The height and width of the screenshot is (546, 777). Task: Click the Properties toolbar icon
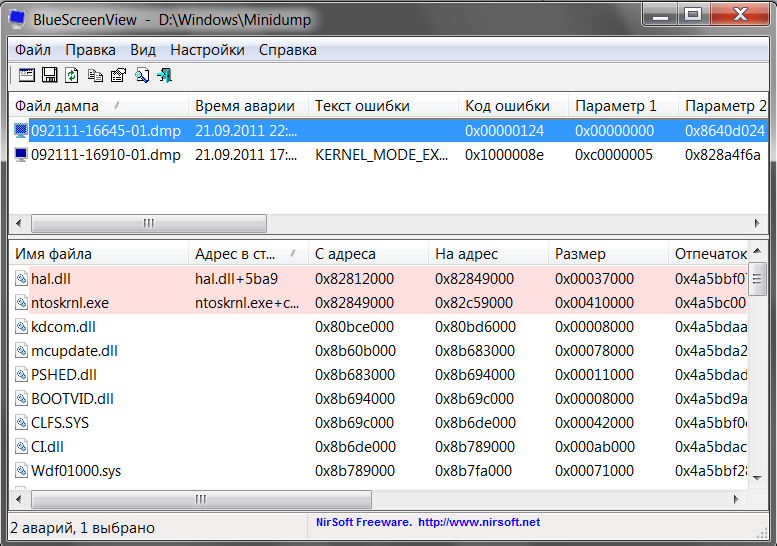[118, 75]
